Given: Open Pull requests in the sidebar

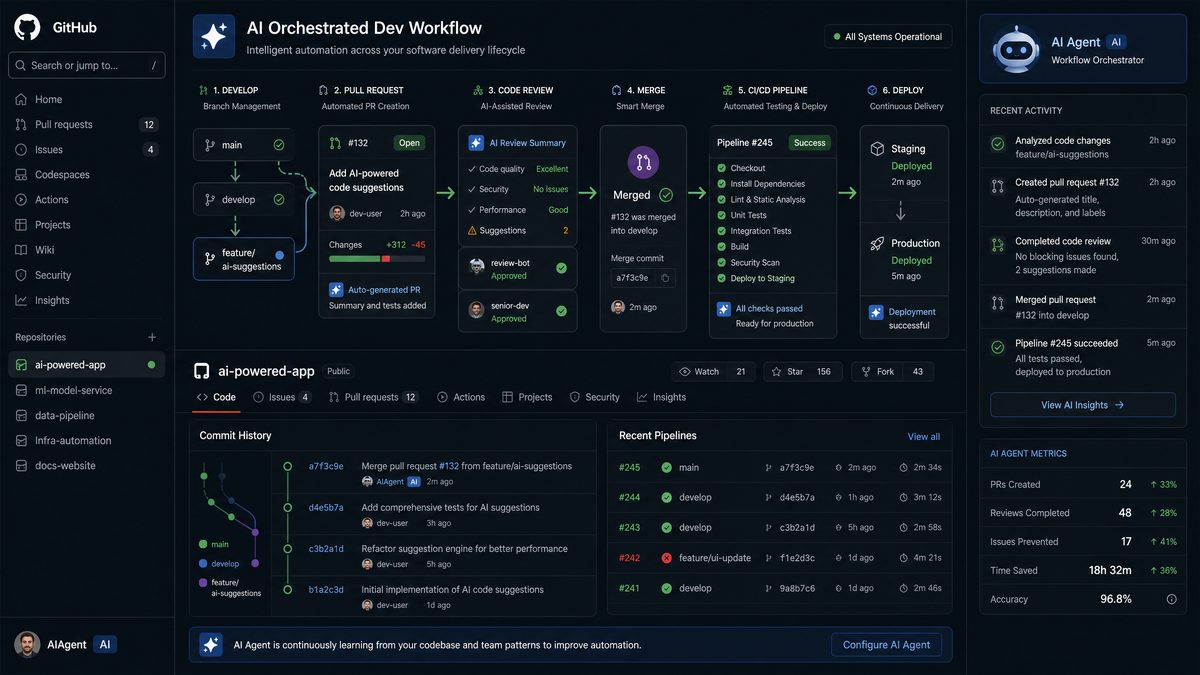Looking at the screenshot, I should pyautogui.click(x=87, y=124).
